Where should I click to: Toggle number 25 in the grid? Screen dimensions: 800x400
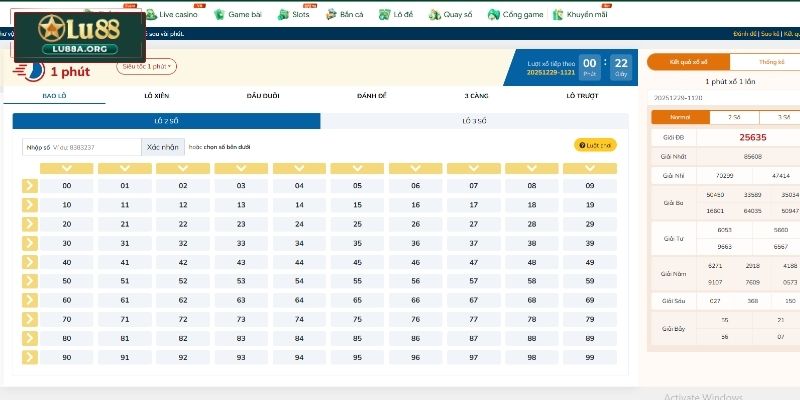[x=299, y=224]
